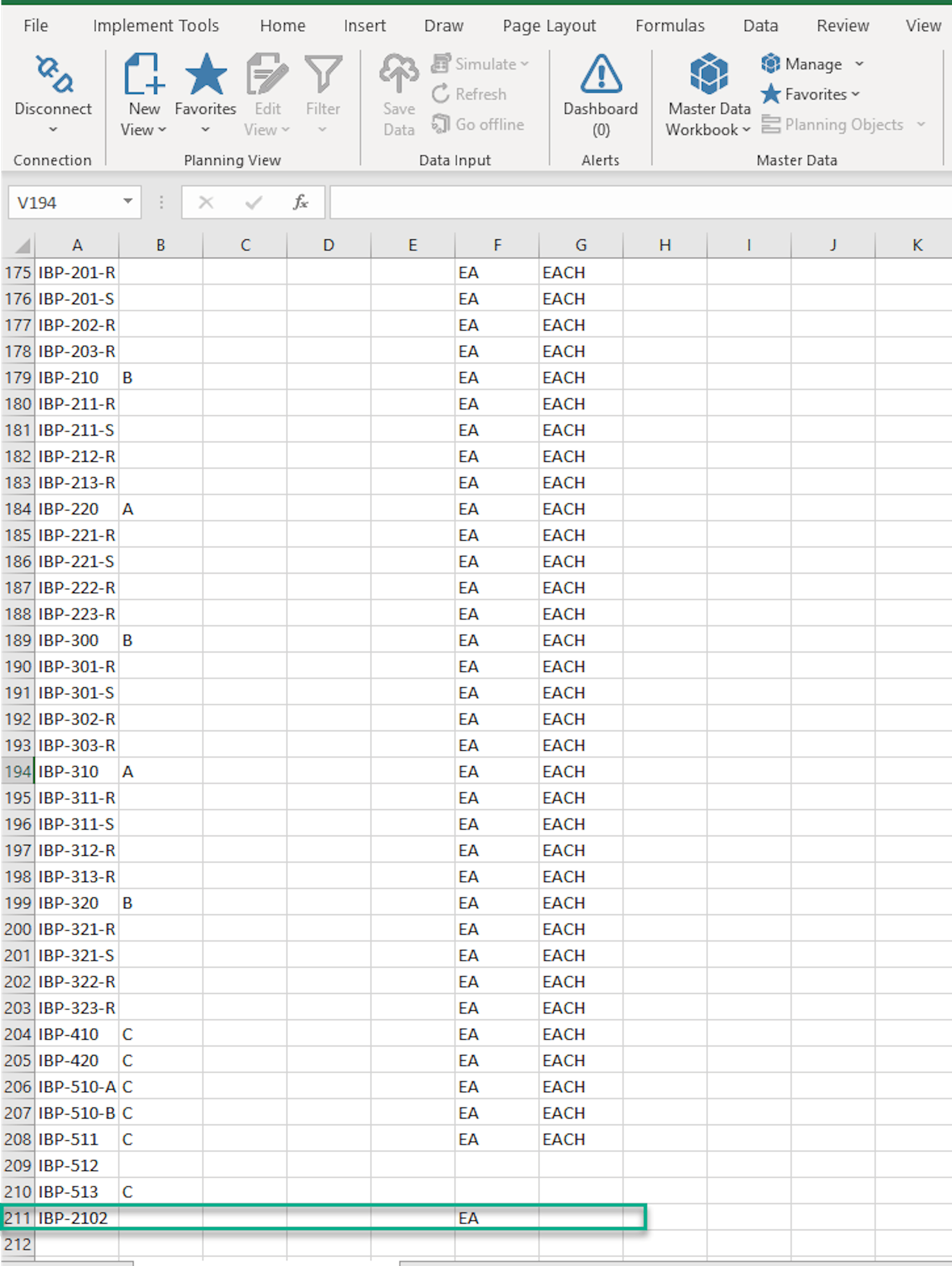Click the Disconnect plug icon
The image size is (952, 1266).
point(54,74)
